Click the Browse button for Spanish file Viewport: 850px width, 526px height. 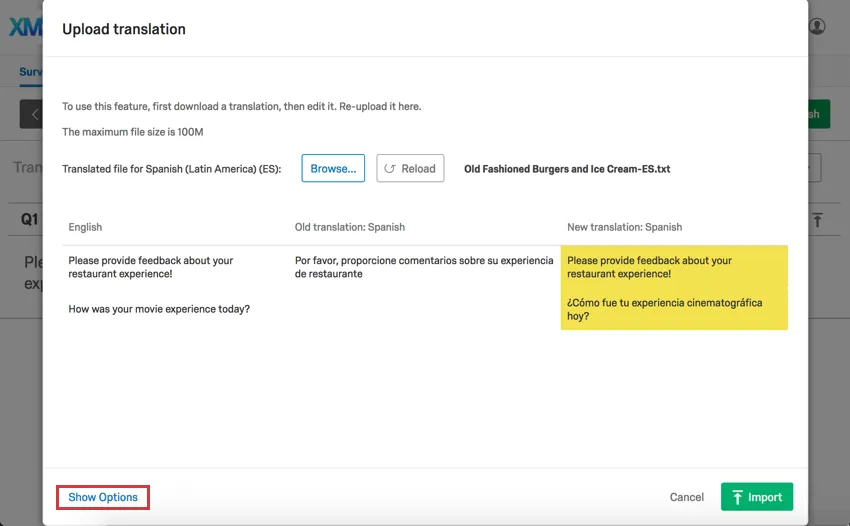point(333,169)
